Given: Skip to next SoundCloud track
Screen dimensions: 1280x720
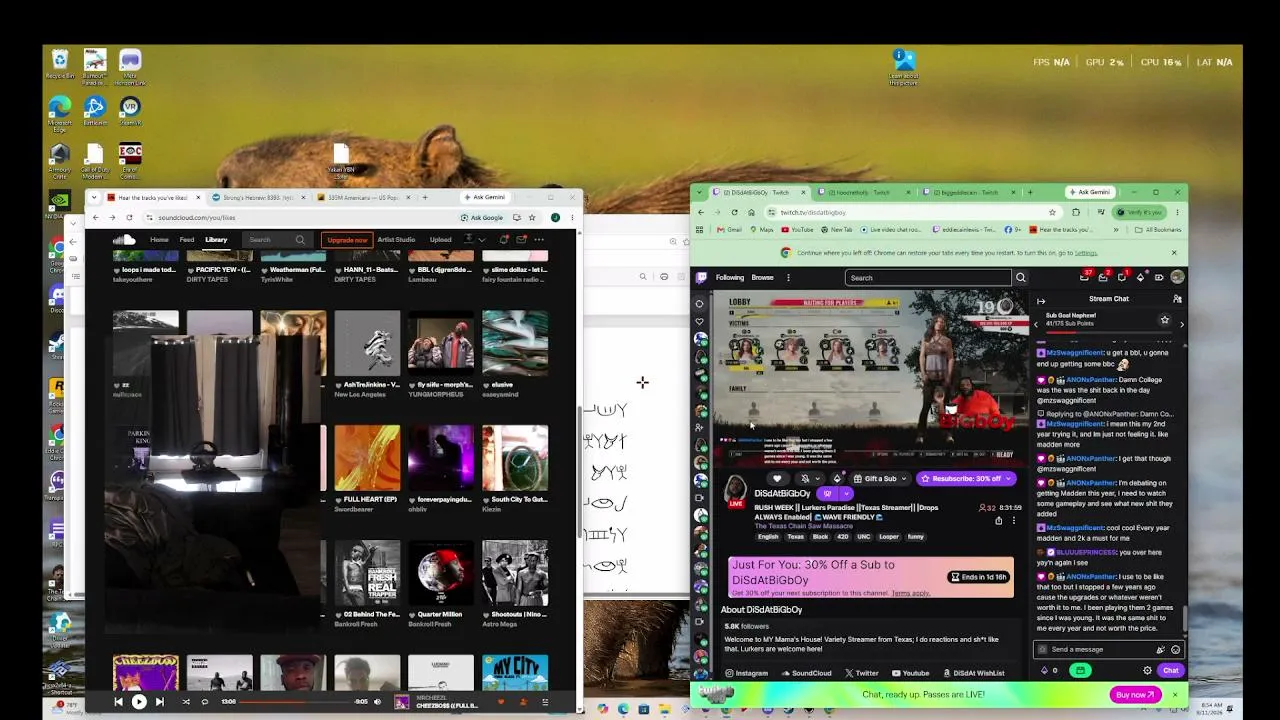Looking at the screenshot, I should pos(160,702).
